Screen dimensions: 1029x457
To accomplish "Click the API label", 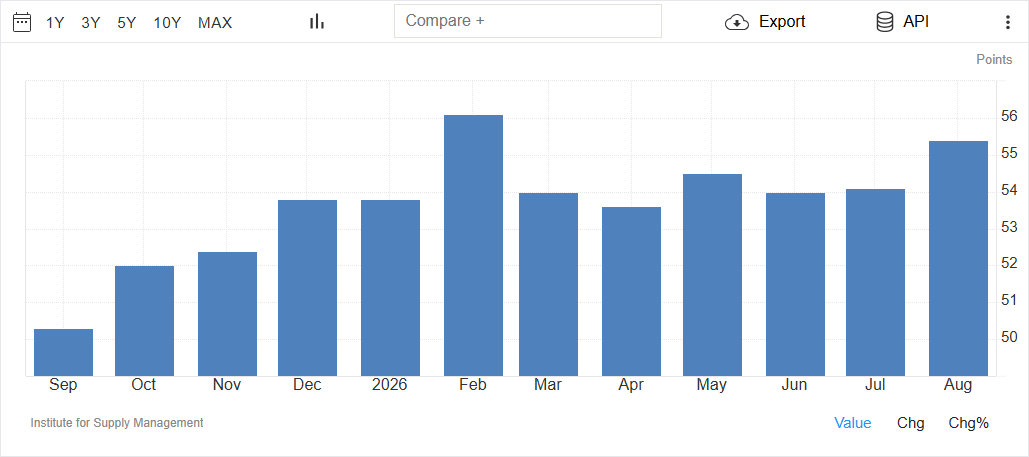I will pyautogui.click(x=916, y=22).
